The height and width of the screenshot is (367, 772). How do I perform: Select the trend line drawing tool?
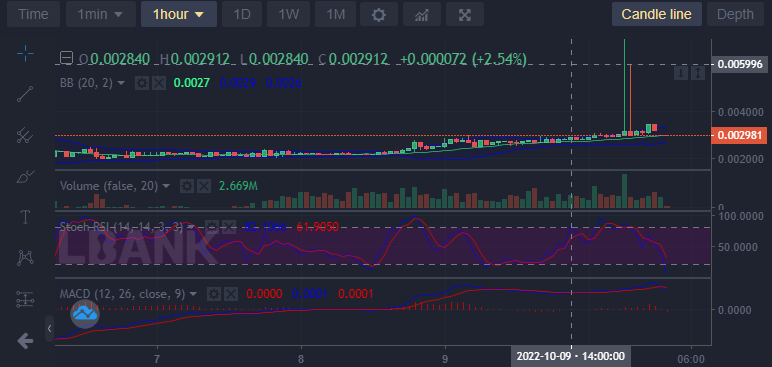[x=25, y=94]
